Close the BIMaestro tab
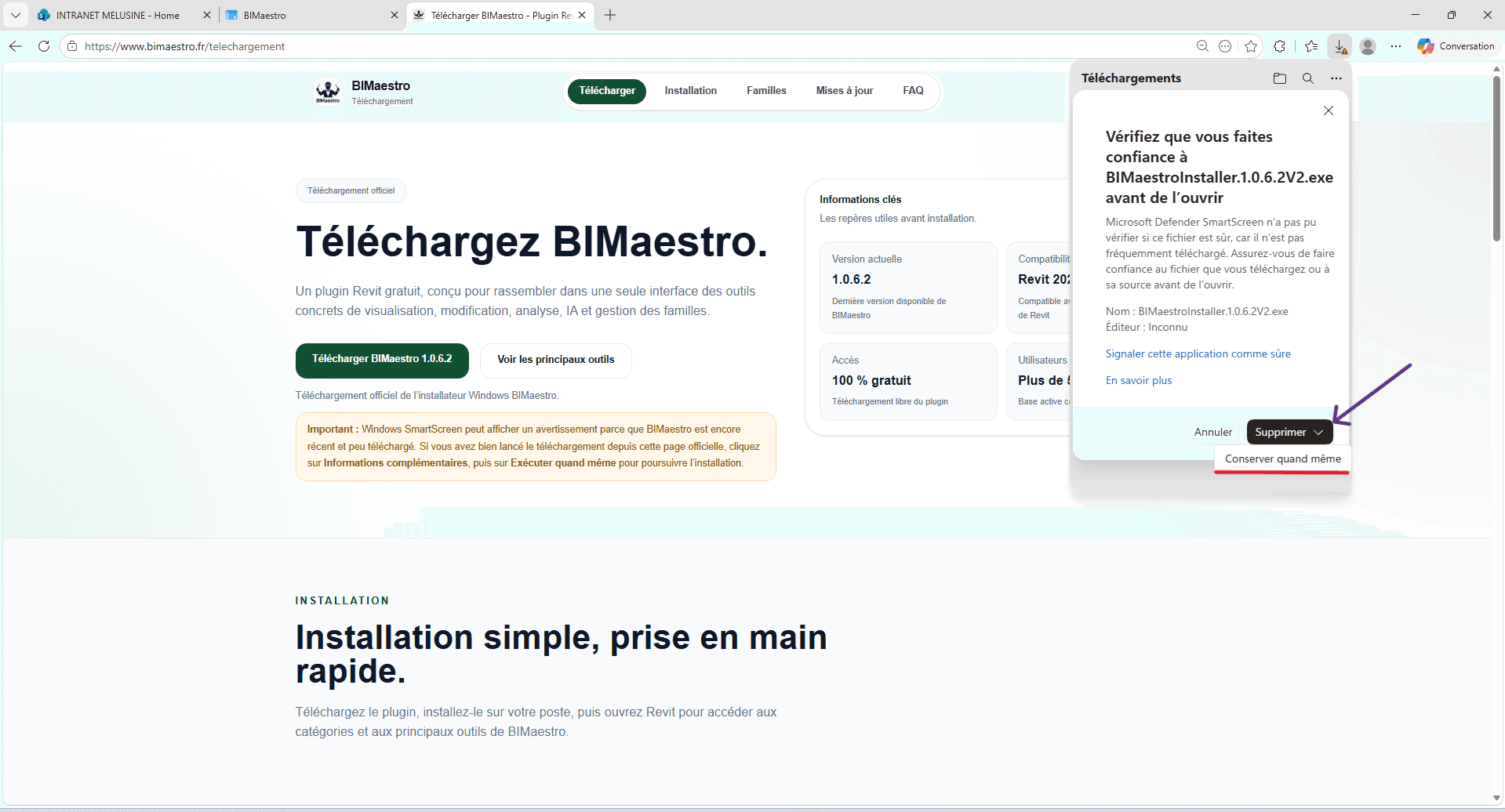 tap(394, 15)
